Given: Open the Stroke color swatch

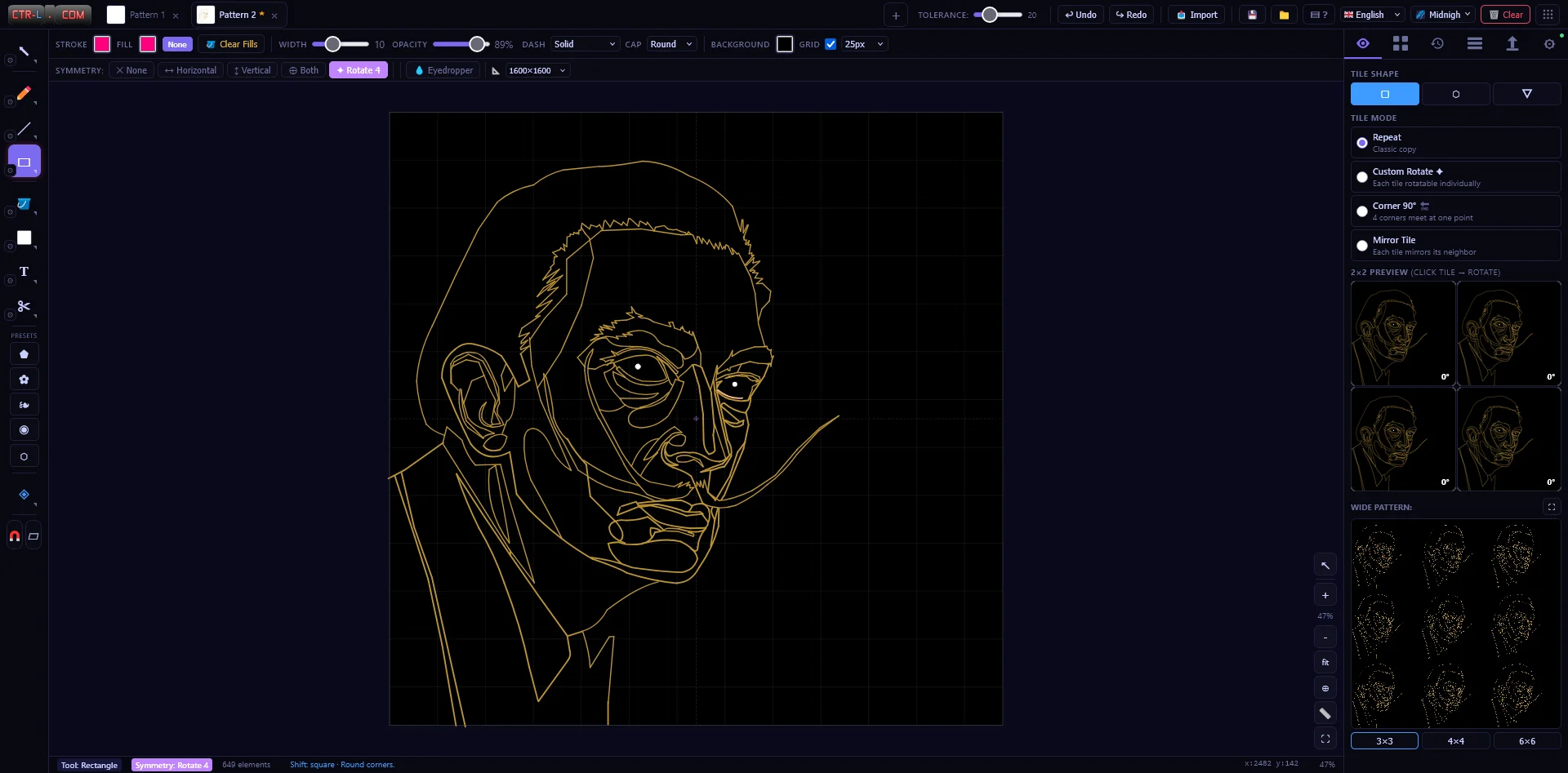Looking at the screenshot, I should click(x=102, y=44).
